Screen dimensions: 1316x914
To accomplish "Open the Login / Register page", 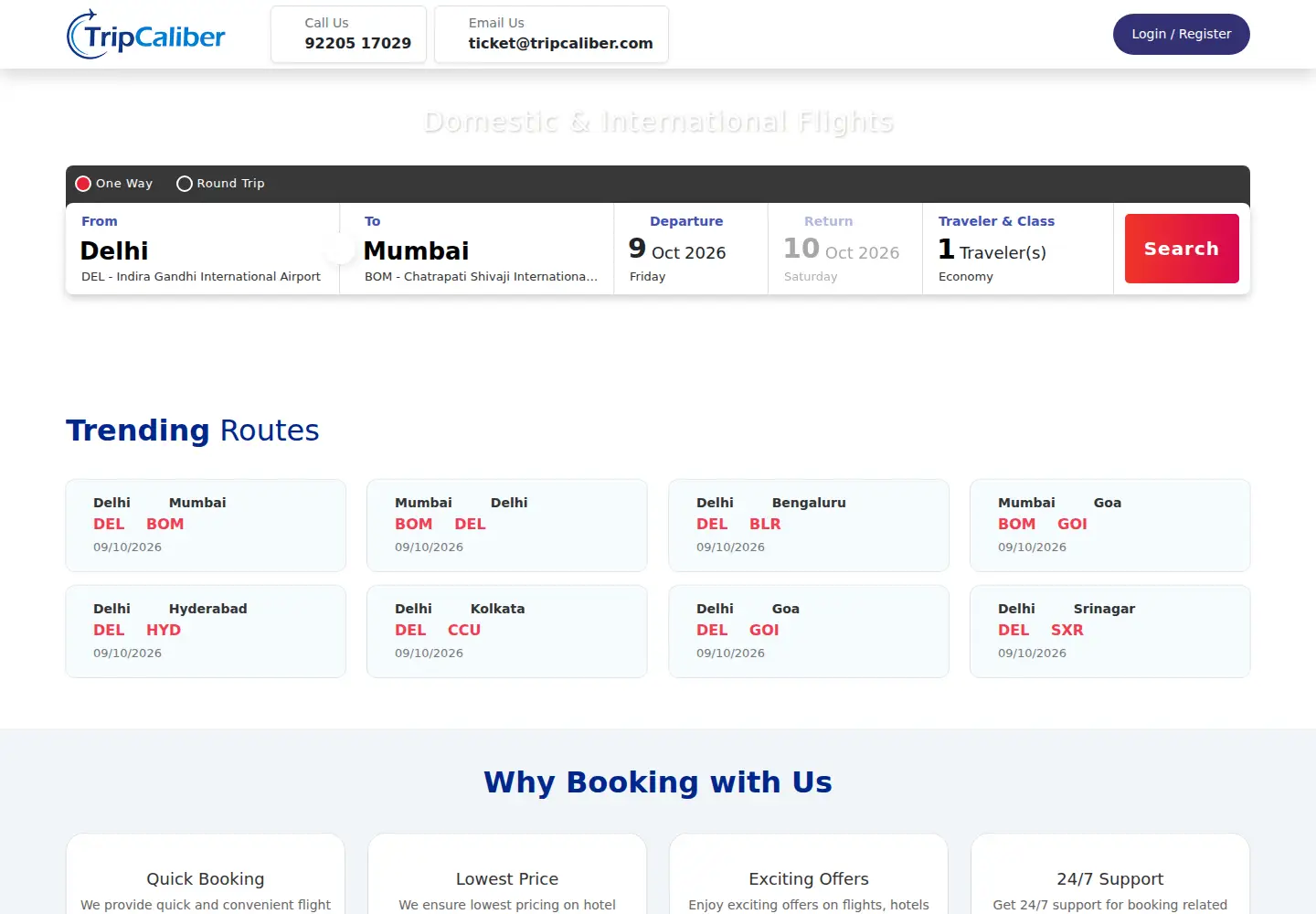I will pyautogui.click(x=1182, y=34).
